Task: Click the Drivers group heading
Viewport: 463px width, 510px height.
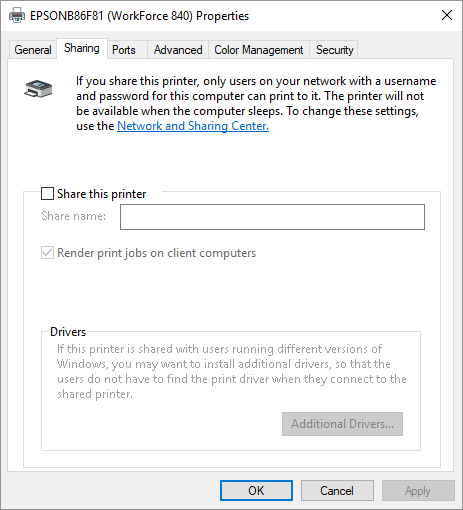Action: pos(68,332)
